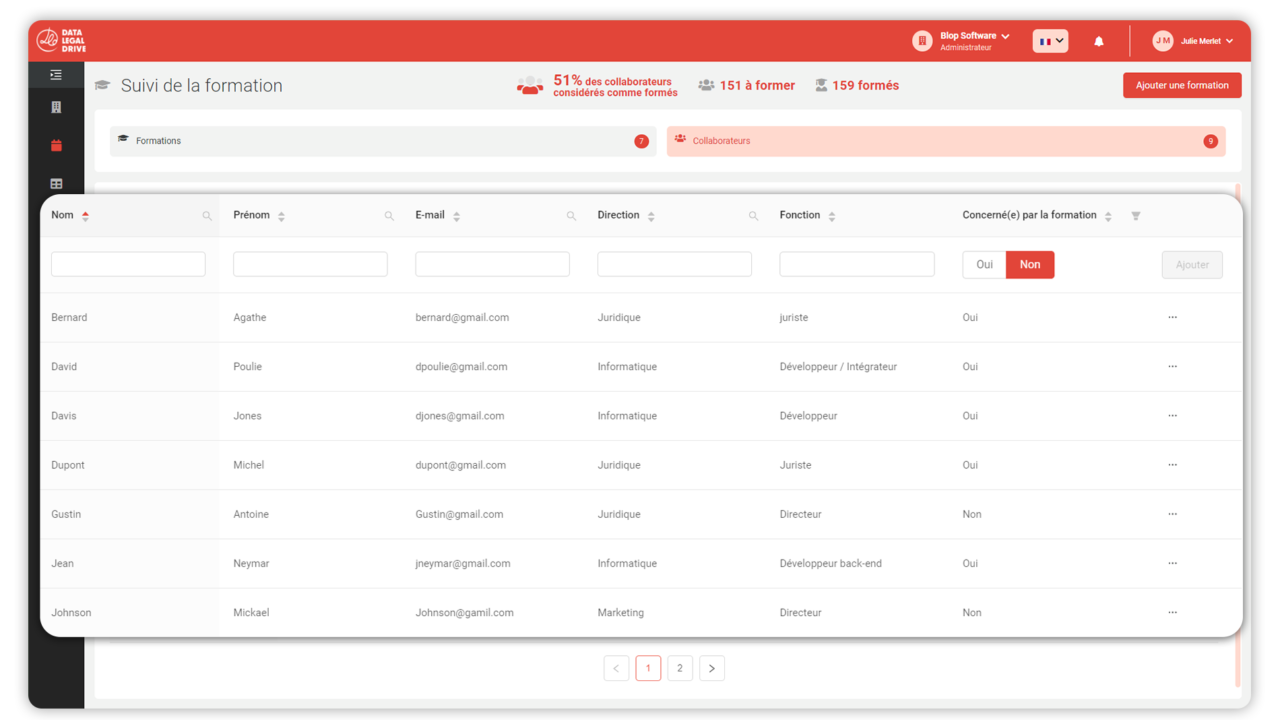Open the three-dot menu for Gustin row
1280x720 pixels.
point(1172,513)
